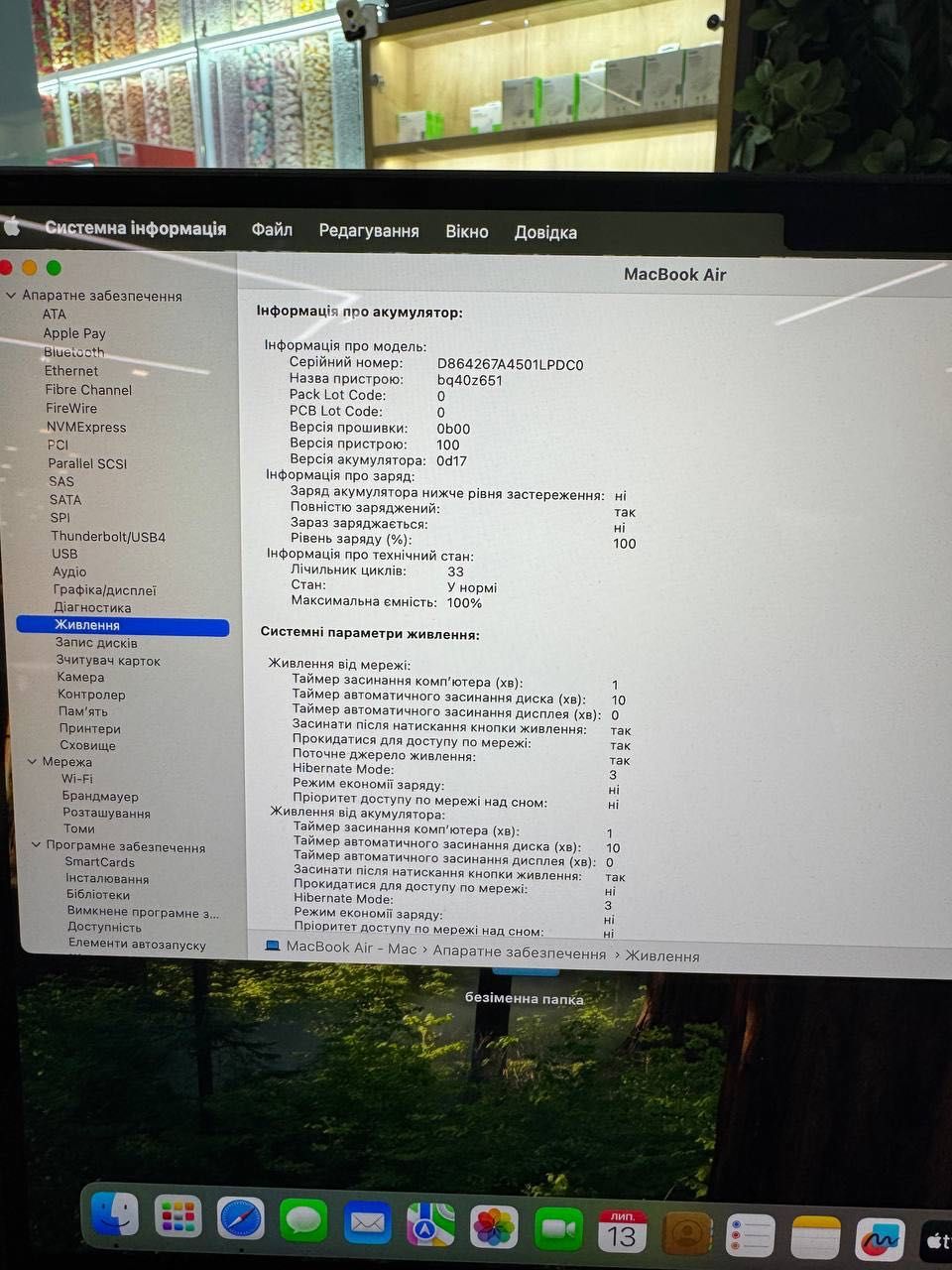Select Графіка/дисплеї in the sidebar

pos(105,589)
